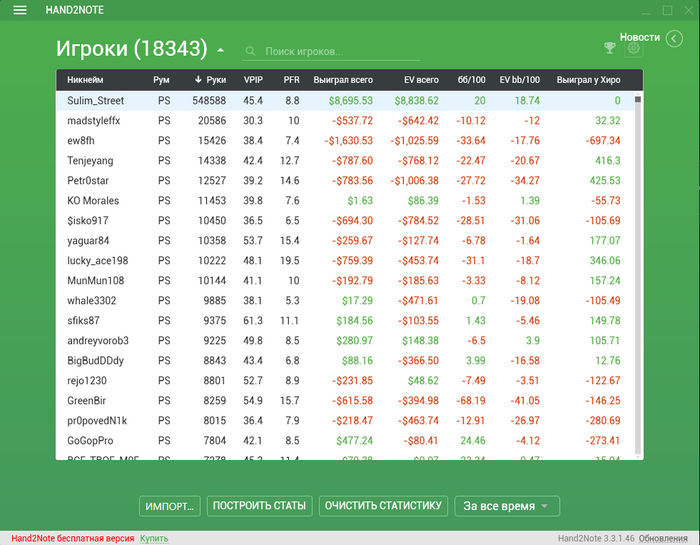
Task: Select player Sulim_Street row
Action: [x=345, y=100]
